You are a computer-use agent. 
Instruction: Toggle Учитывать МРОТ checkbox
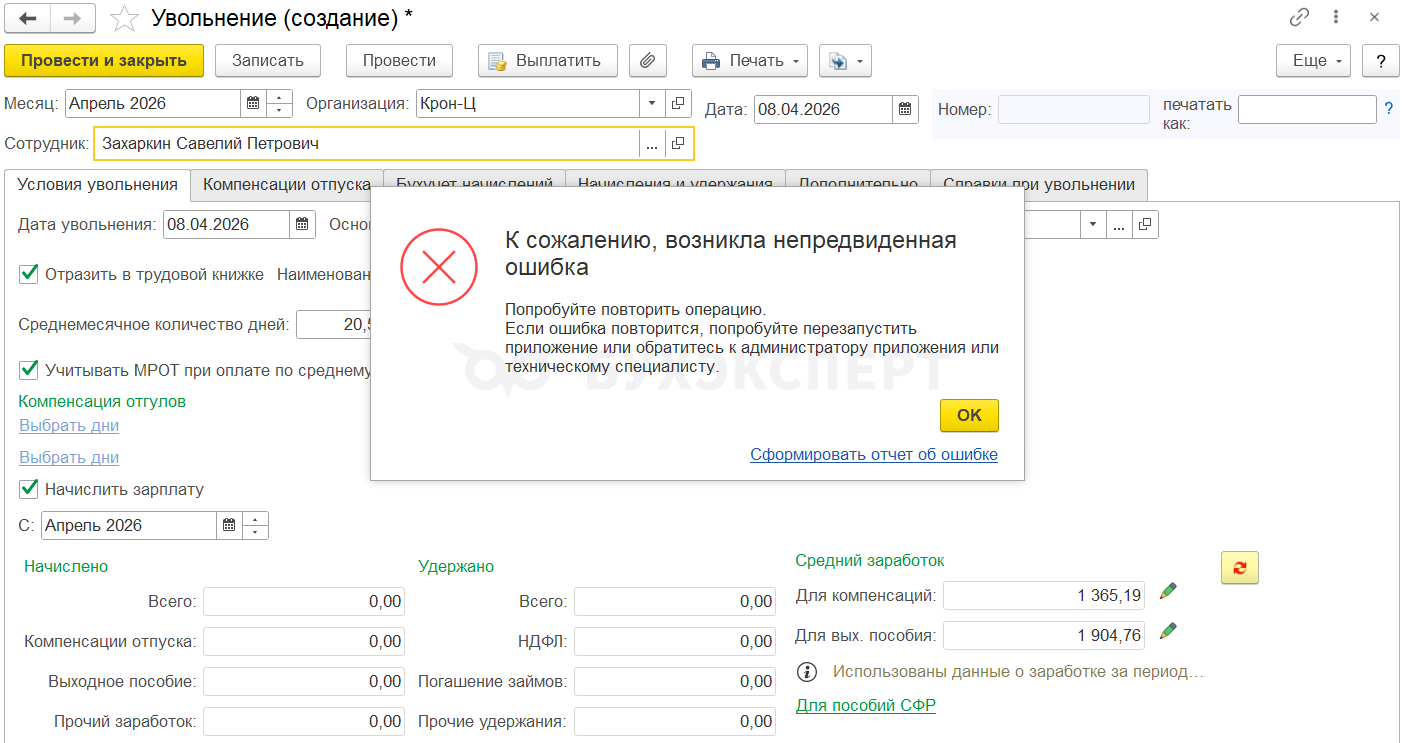[x=29, y=370]
